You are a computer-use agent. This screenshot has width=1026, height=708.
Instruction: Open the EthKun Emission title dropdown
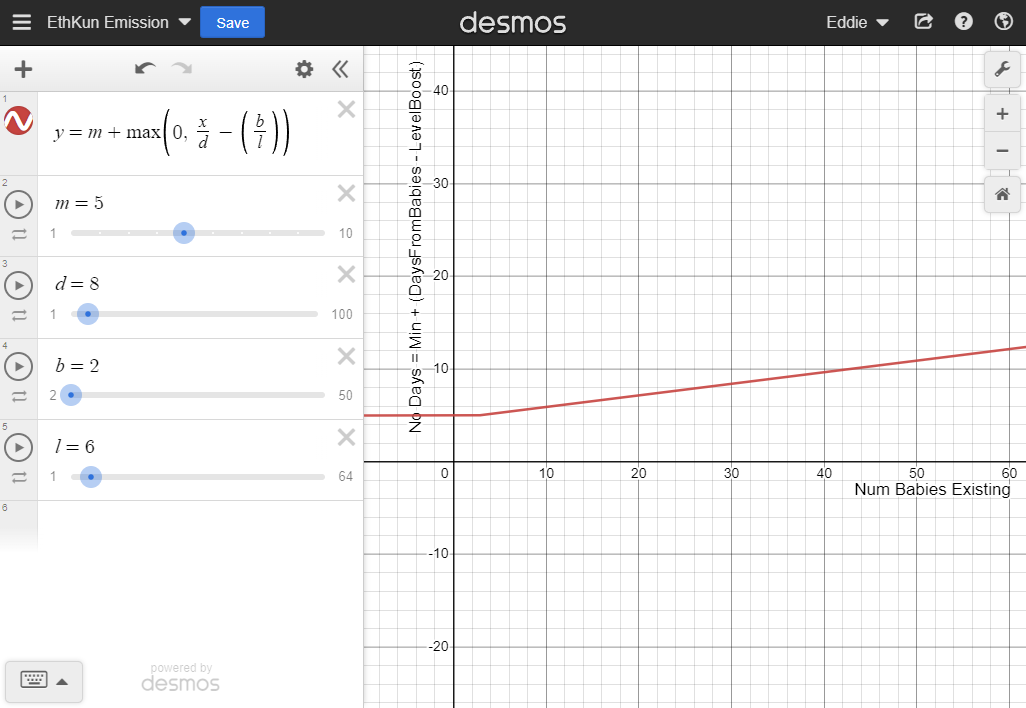tap(118, 22)
